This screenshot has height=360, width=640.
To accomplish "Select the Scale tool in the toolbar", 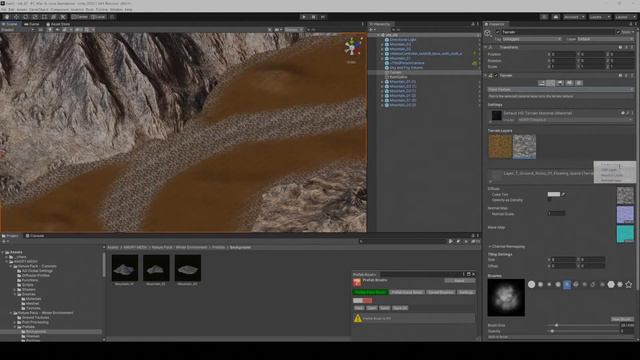I will pos(35,17).
